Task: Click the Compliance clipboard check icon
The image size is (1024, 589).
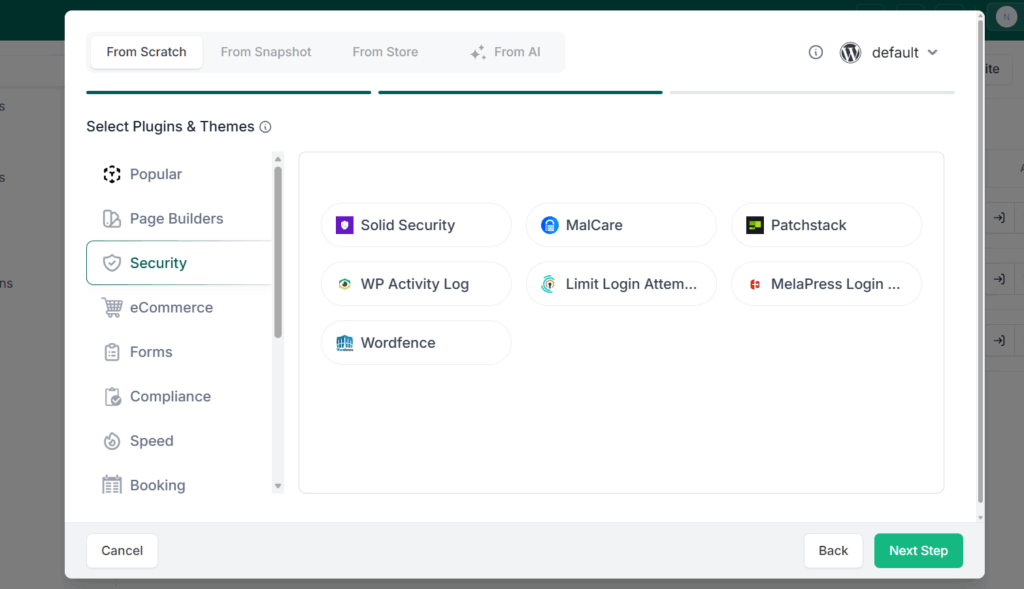Action: click(112, 396)
